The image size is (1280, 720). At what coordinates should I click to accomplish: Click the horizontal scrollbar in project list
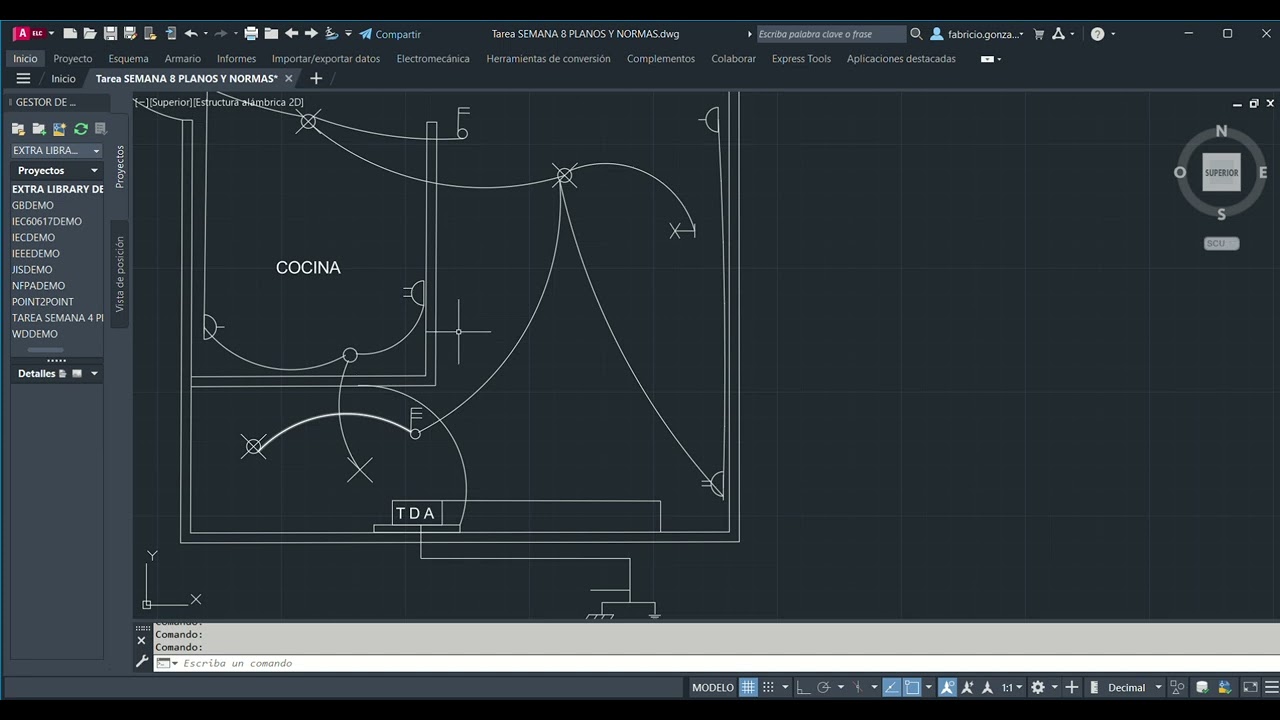pos(45,350)
